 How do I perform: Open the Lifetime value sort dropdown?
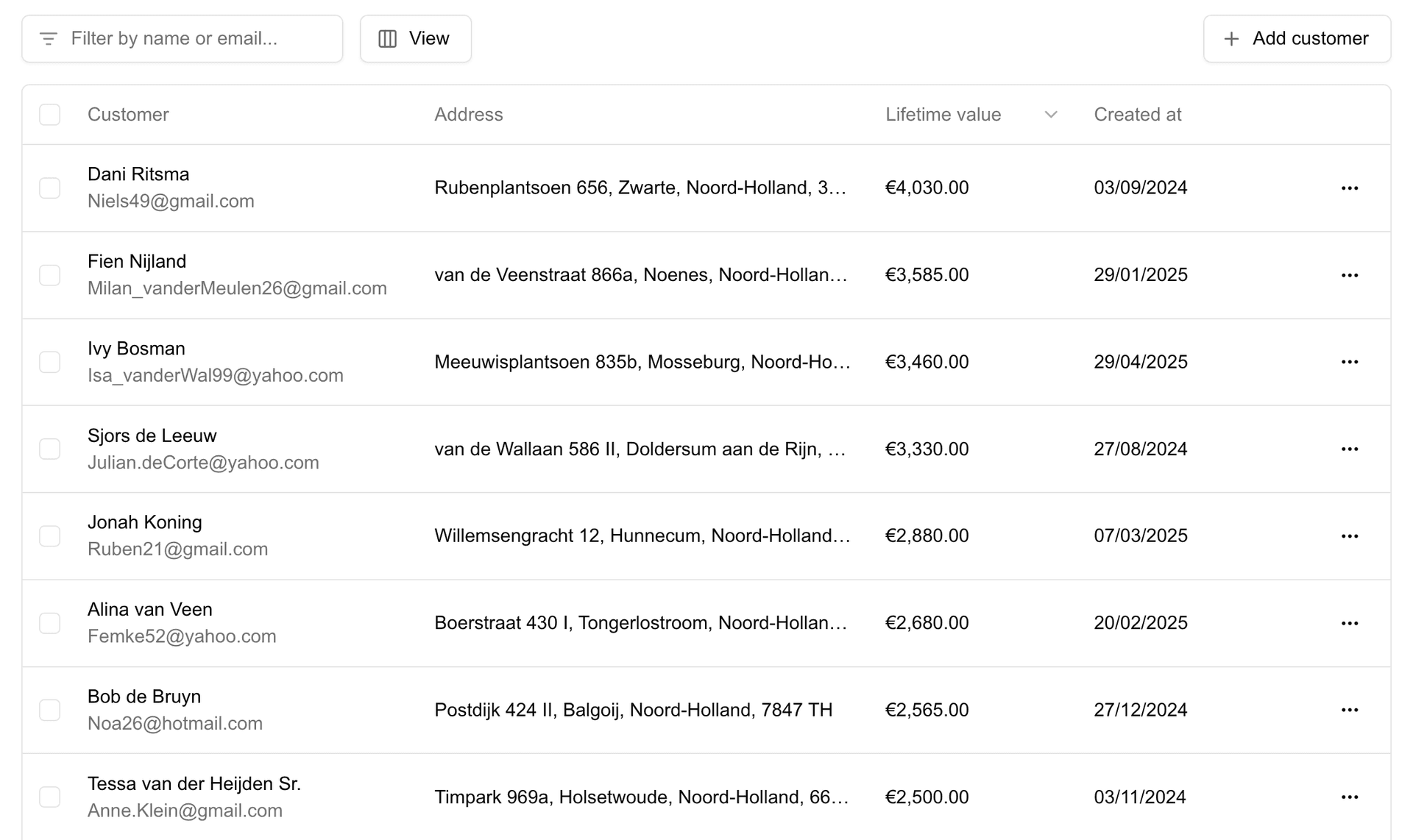point(1051,114)
